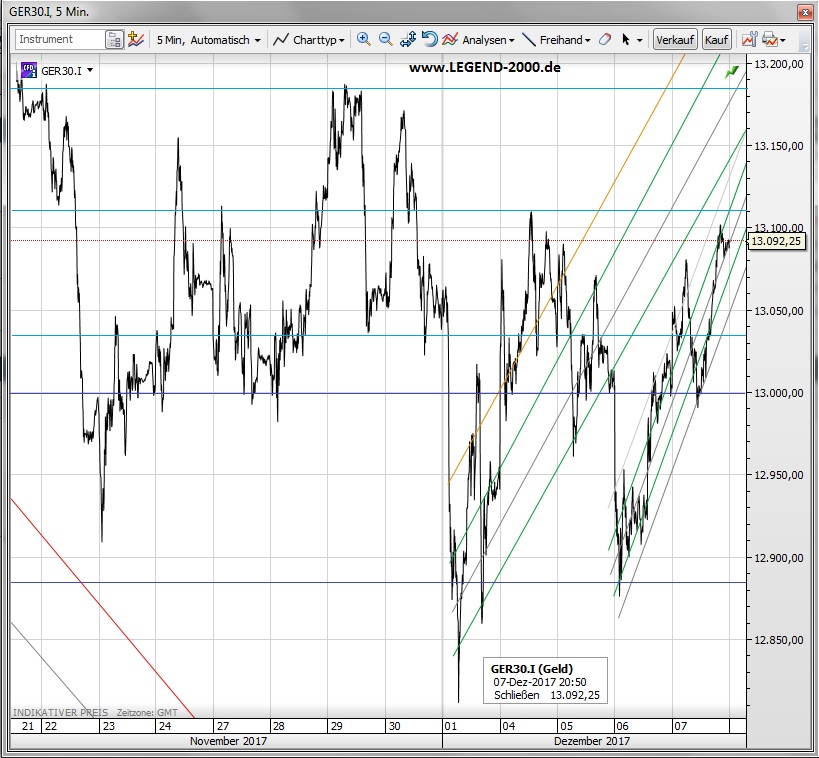819x758 pixels.
Task: Click the 'November 2017' time axis label
Action: point(228,741)
